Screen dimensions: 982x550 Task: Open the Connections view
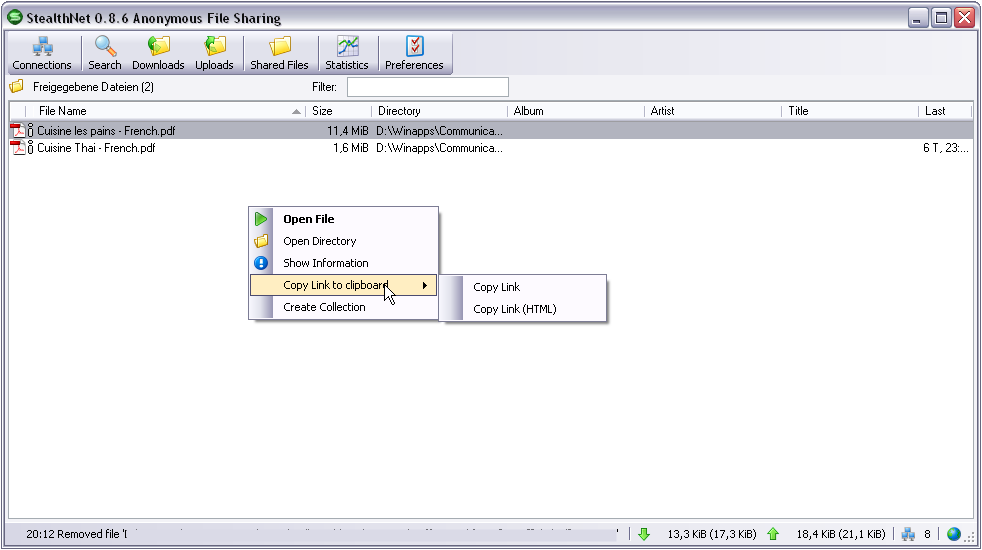[x=42, y=54]
